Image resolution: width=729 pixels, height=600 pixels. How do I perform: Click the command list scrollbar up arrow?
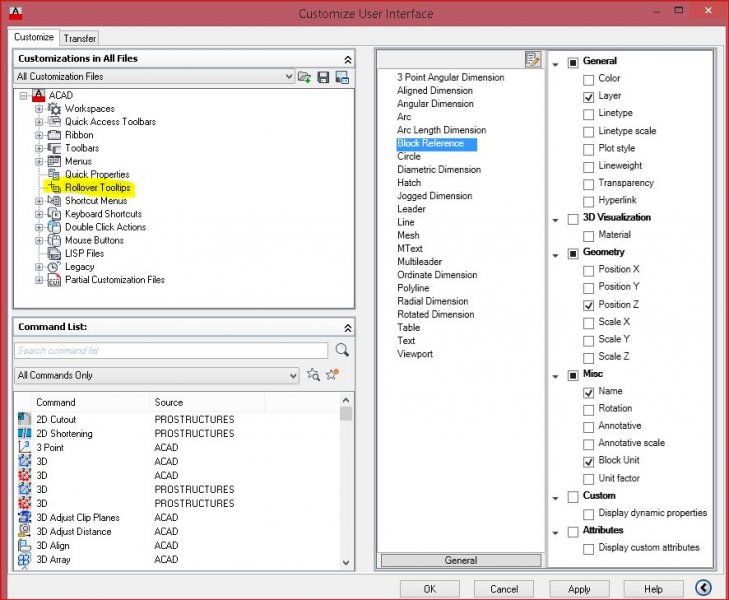click(345, 400)
